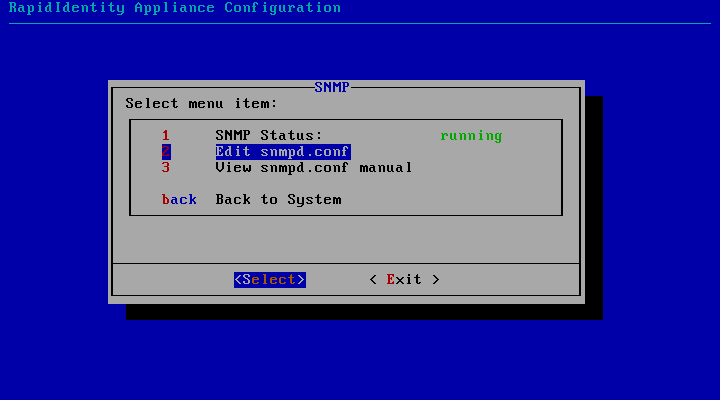Go Back to System menu entry
Image resolution: width=720 pixels, height=400 pixels.
pyautogui.click(x=278, y=200)
